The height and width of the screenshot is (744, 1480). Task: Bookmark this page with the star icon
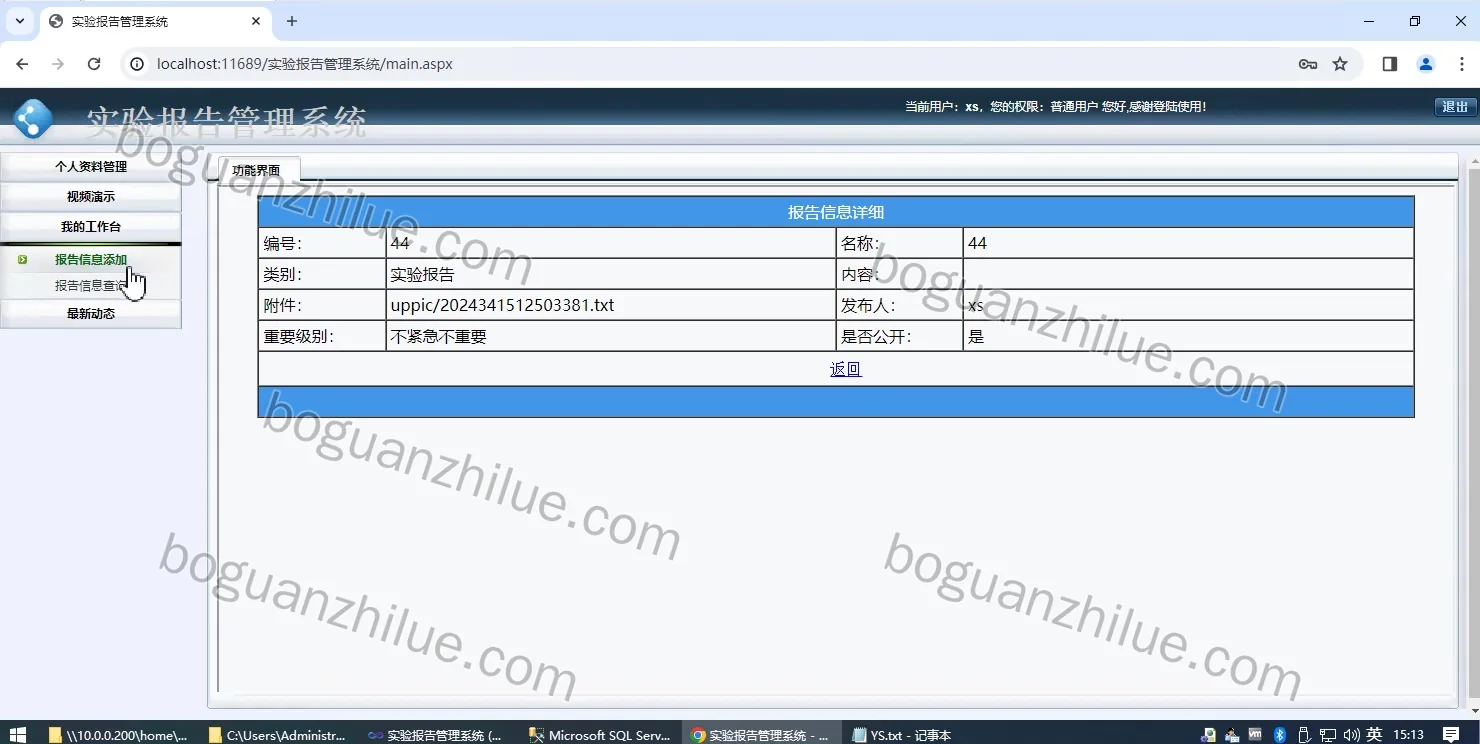click(1340, 64)
